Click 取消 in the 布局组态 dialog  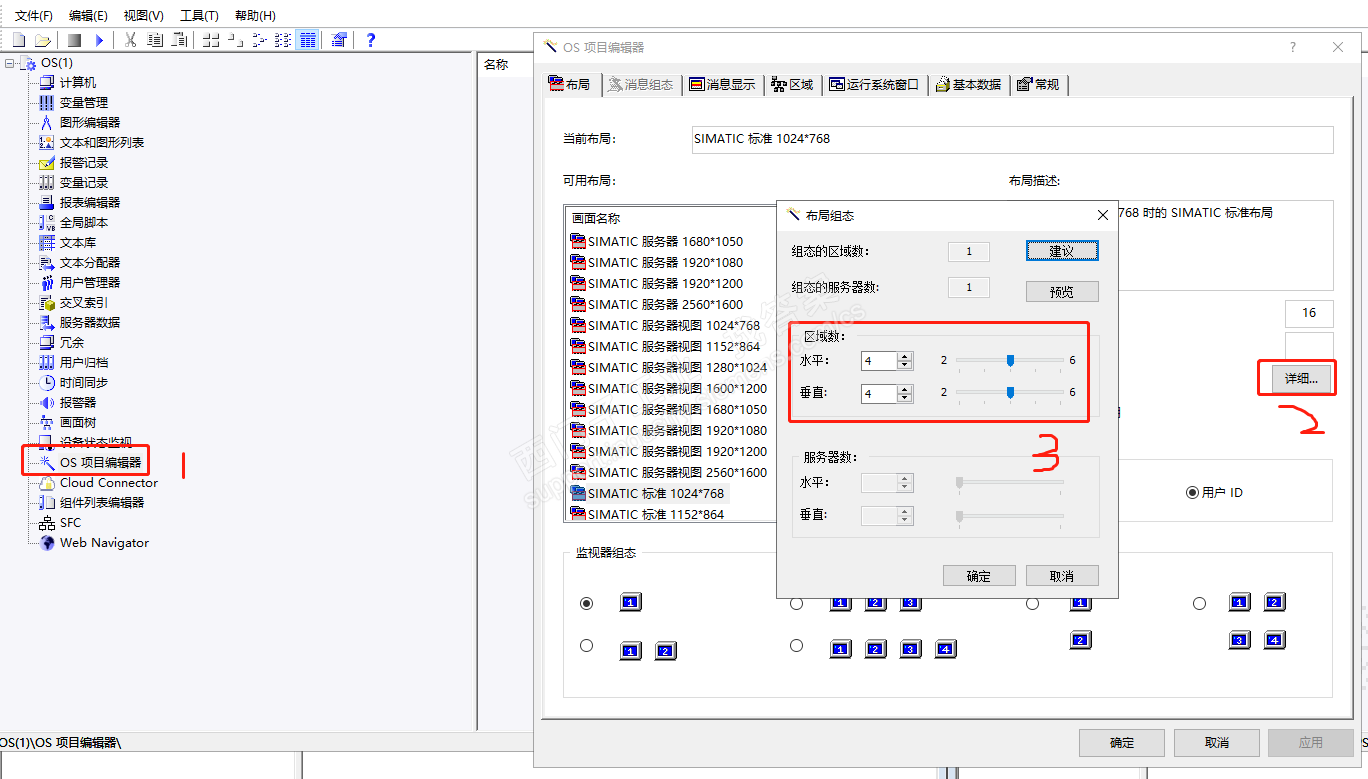pyautogui.click(x=1062, y=576)
